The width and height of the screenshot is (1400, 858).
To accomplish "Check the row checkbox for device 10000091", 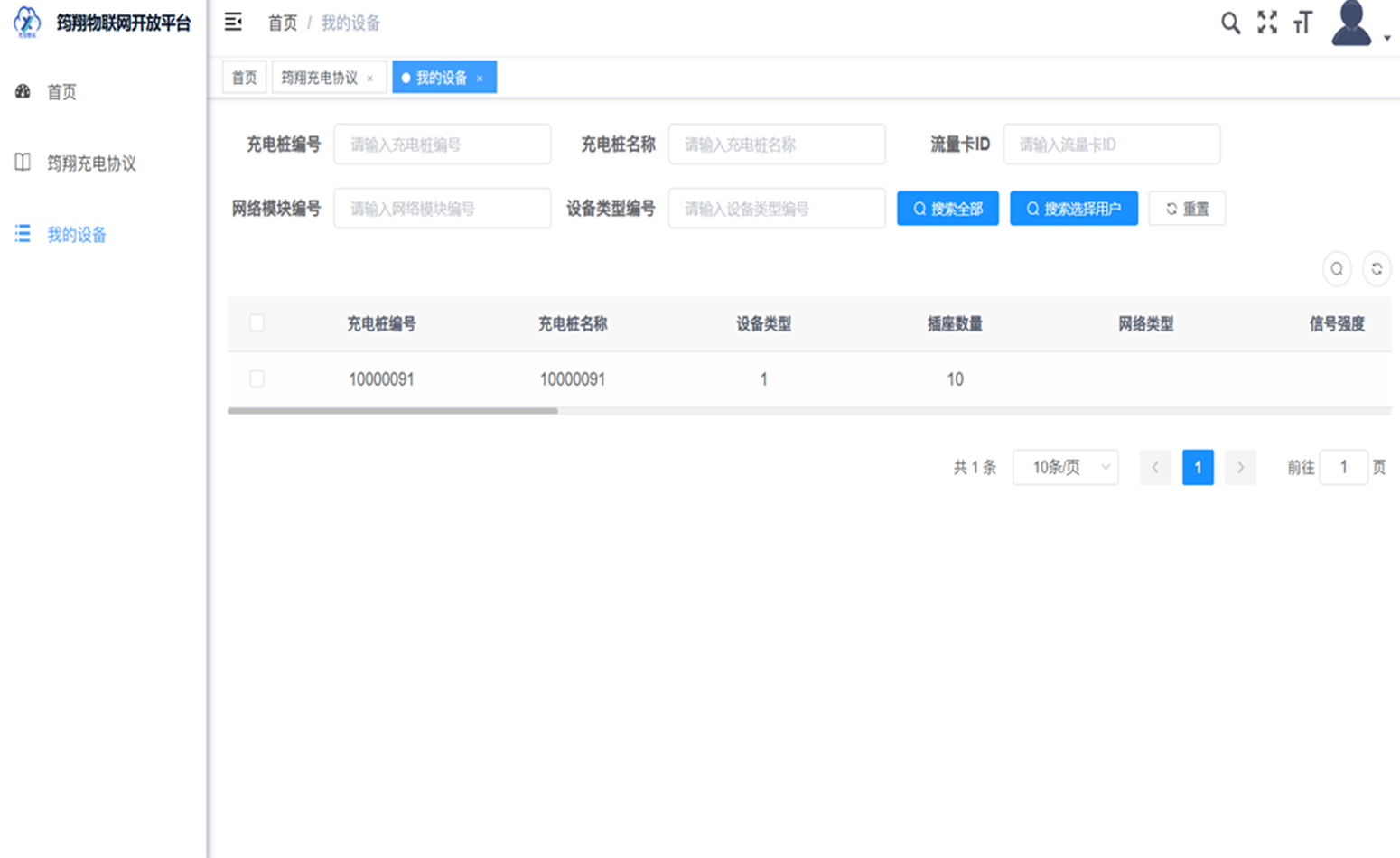I will click(x=256, y=379).
